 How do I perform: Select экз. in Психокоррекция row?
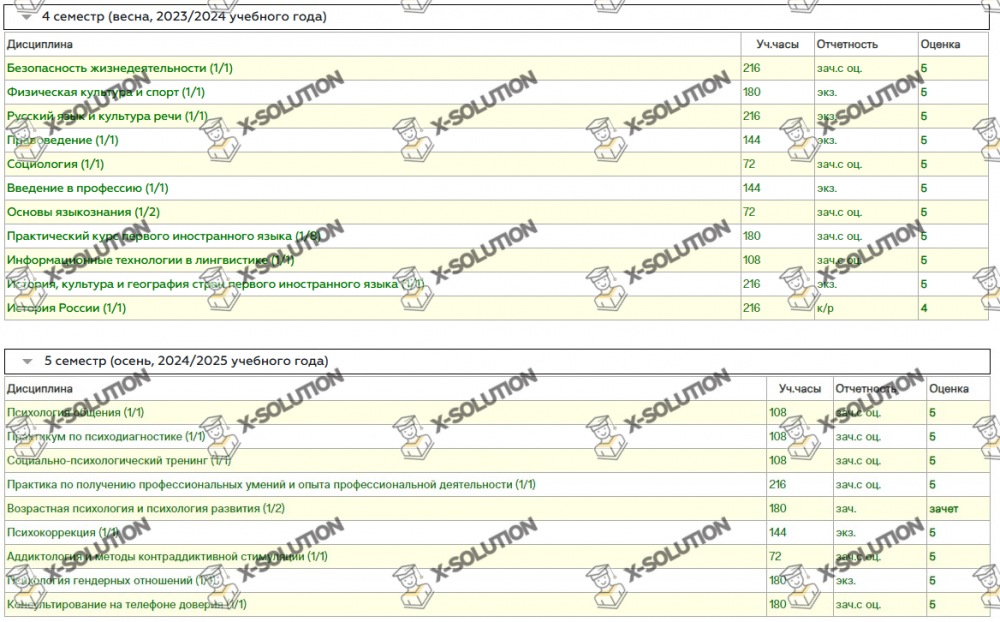coord(846,533)
